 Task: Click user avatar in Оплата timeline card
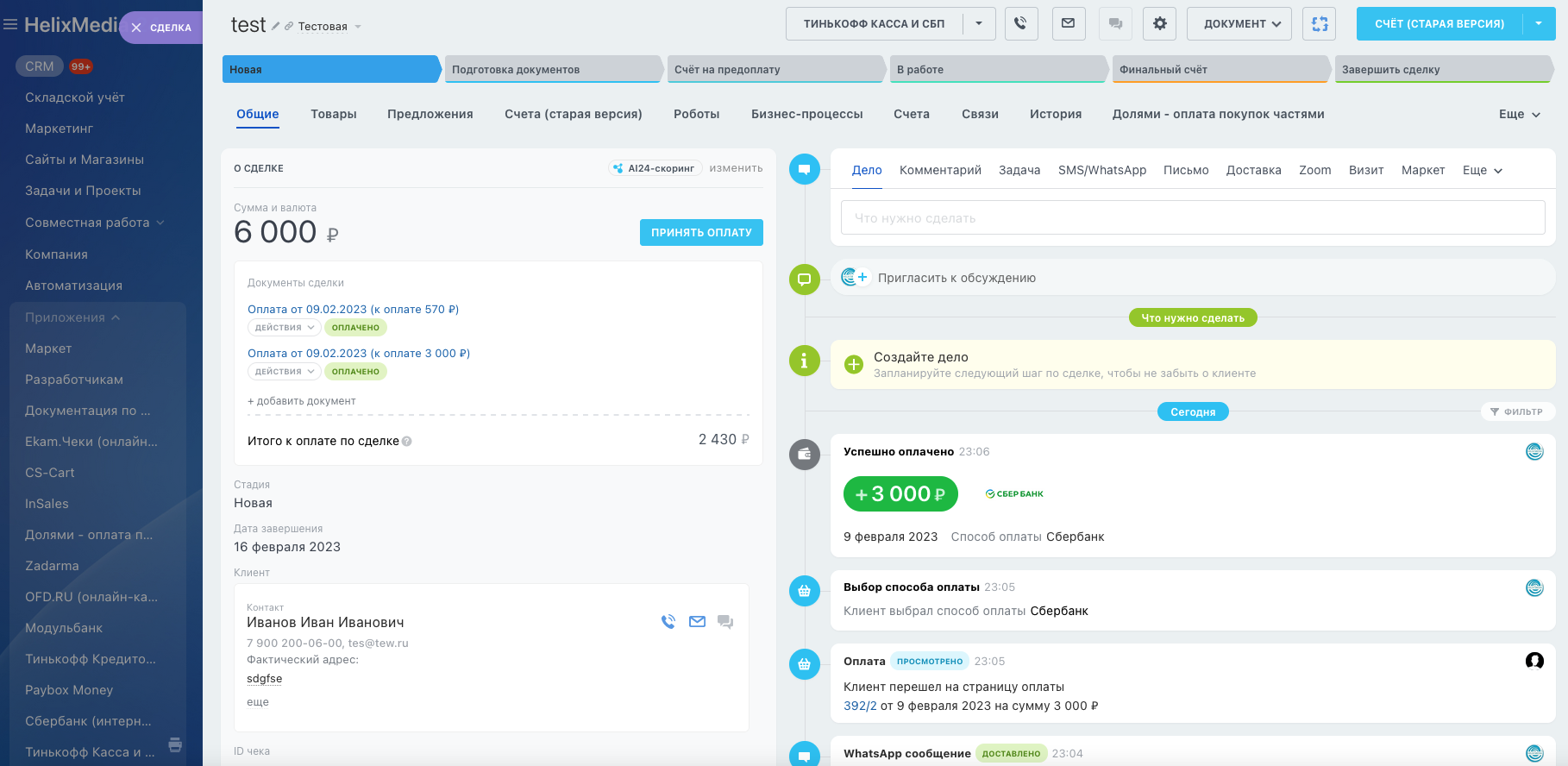(x=1534, y=661)
